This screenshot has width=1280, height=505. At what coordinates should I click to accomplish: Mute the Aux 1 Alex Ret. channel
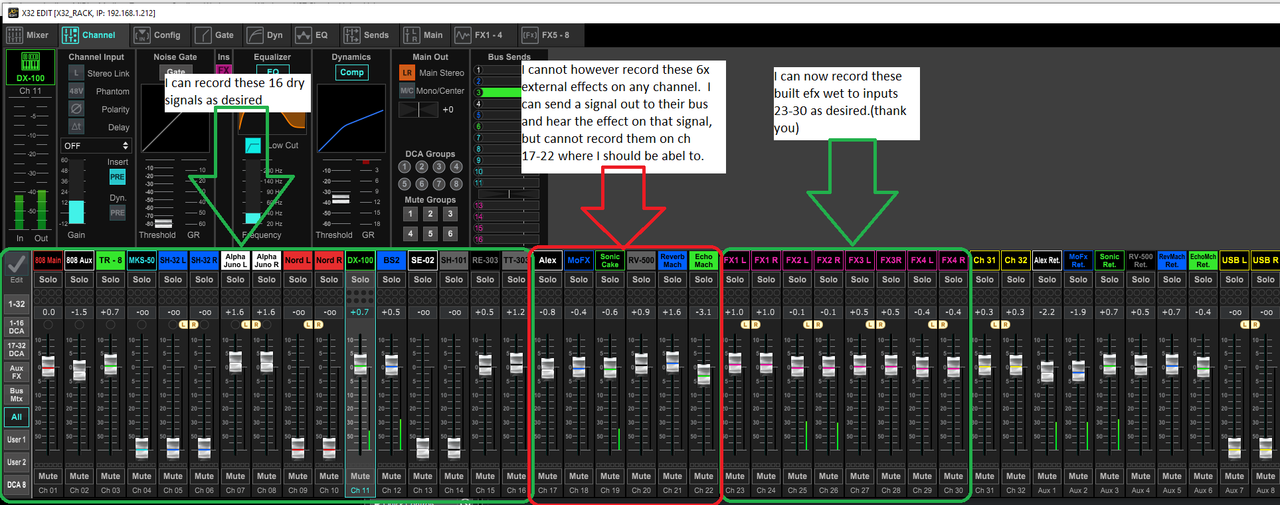coord(1047,476)
